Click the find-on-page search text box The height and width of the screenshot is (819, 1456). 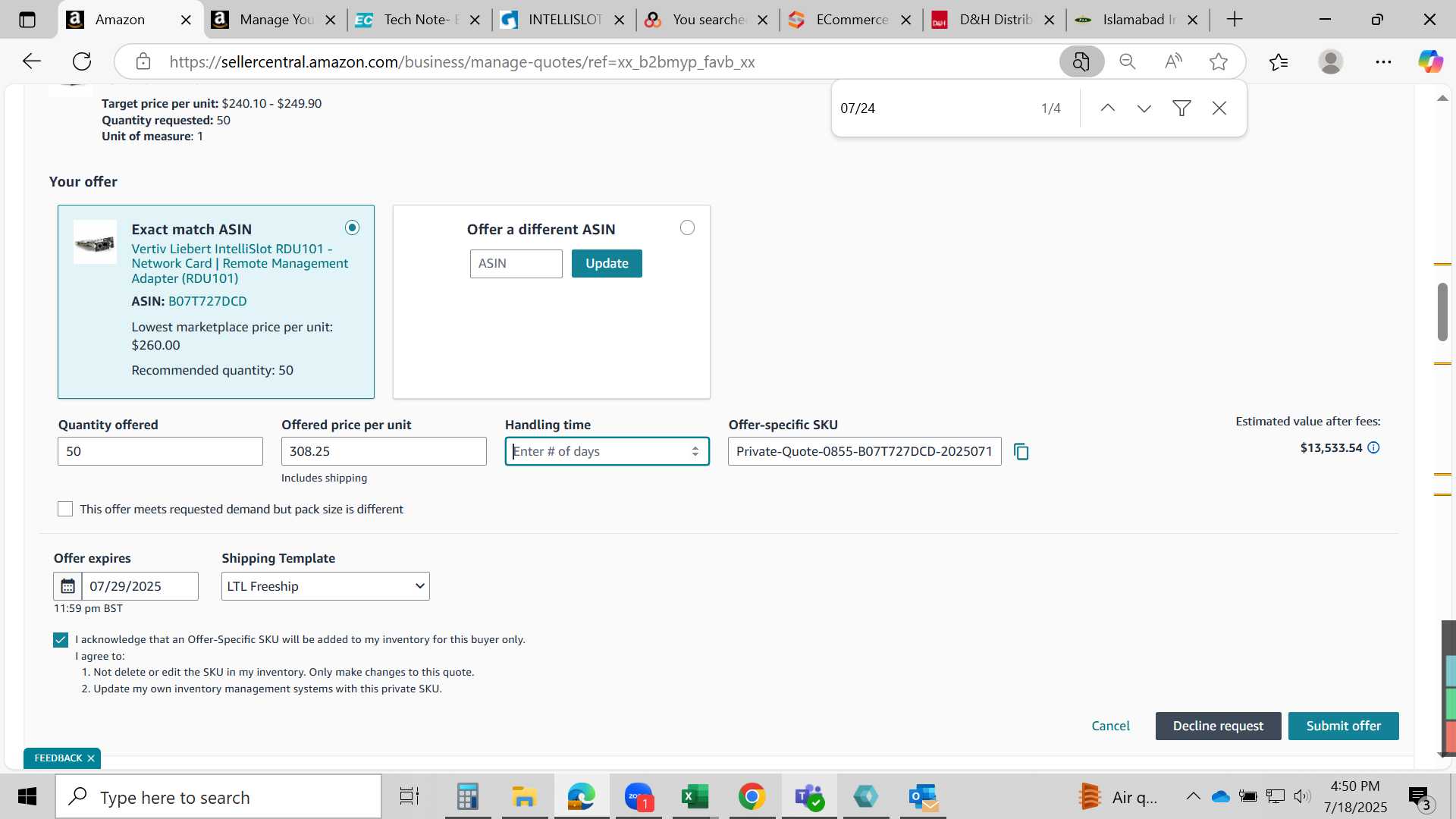[x=933, y=108]
